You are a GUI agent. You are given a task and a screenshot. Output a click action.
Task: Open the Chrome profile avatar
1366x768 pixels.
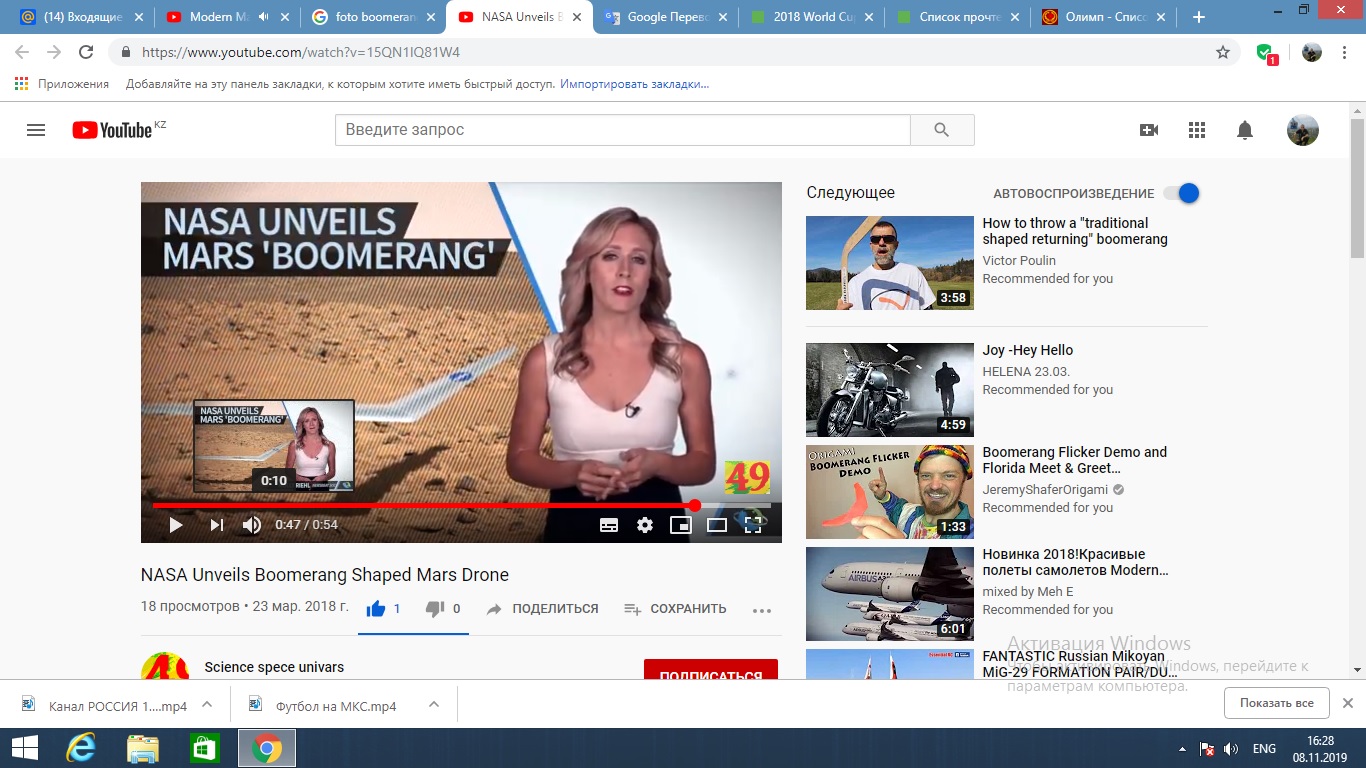point(1311,52)
